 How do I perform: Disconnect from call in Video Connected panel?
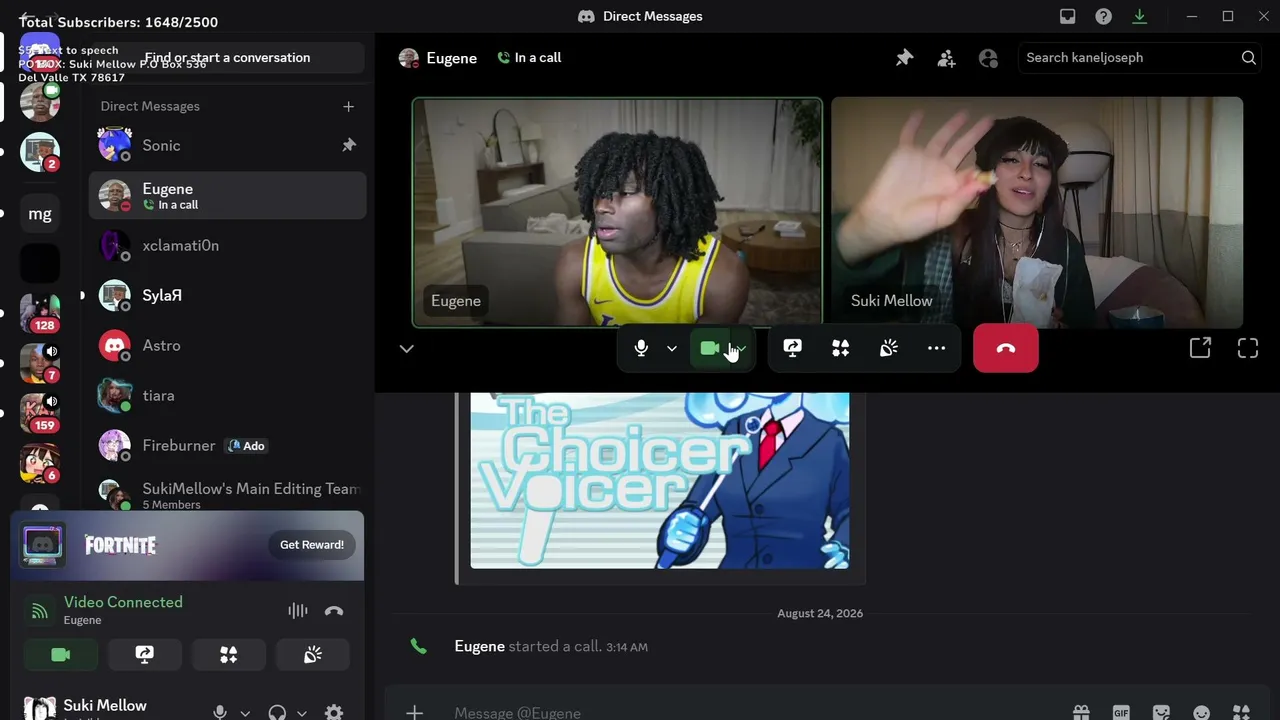pyautogui.click(x=334, y=611)
